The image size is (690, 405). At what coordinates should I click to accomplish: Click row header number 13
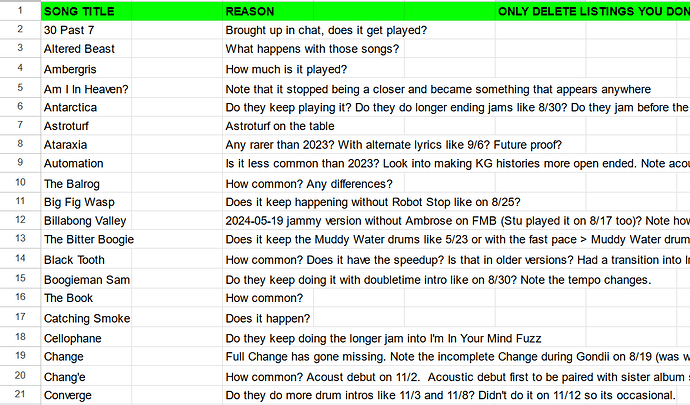click(x=20, y=239)
